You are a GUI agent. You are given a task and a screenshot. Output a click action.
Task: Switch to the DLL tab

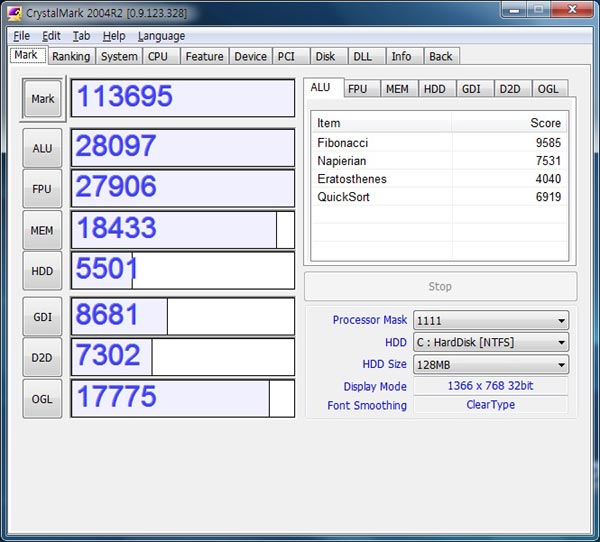pos(367,56)
